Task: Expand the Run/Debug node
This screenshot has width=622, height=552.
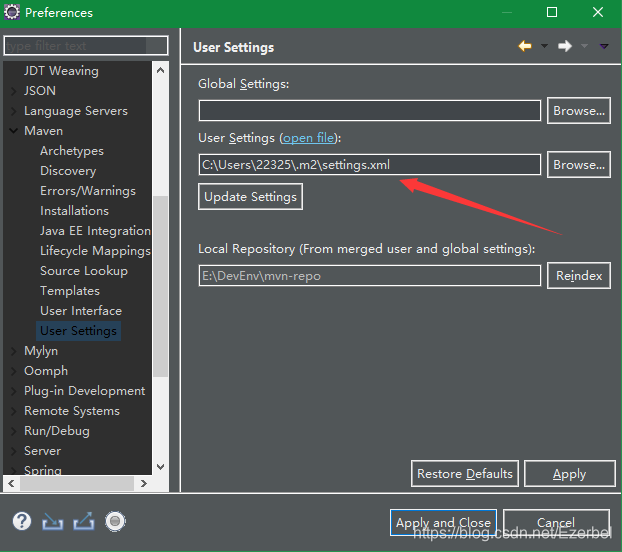Action: 13,431
